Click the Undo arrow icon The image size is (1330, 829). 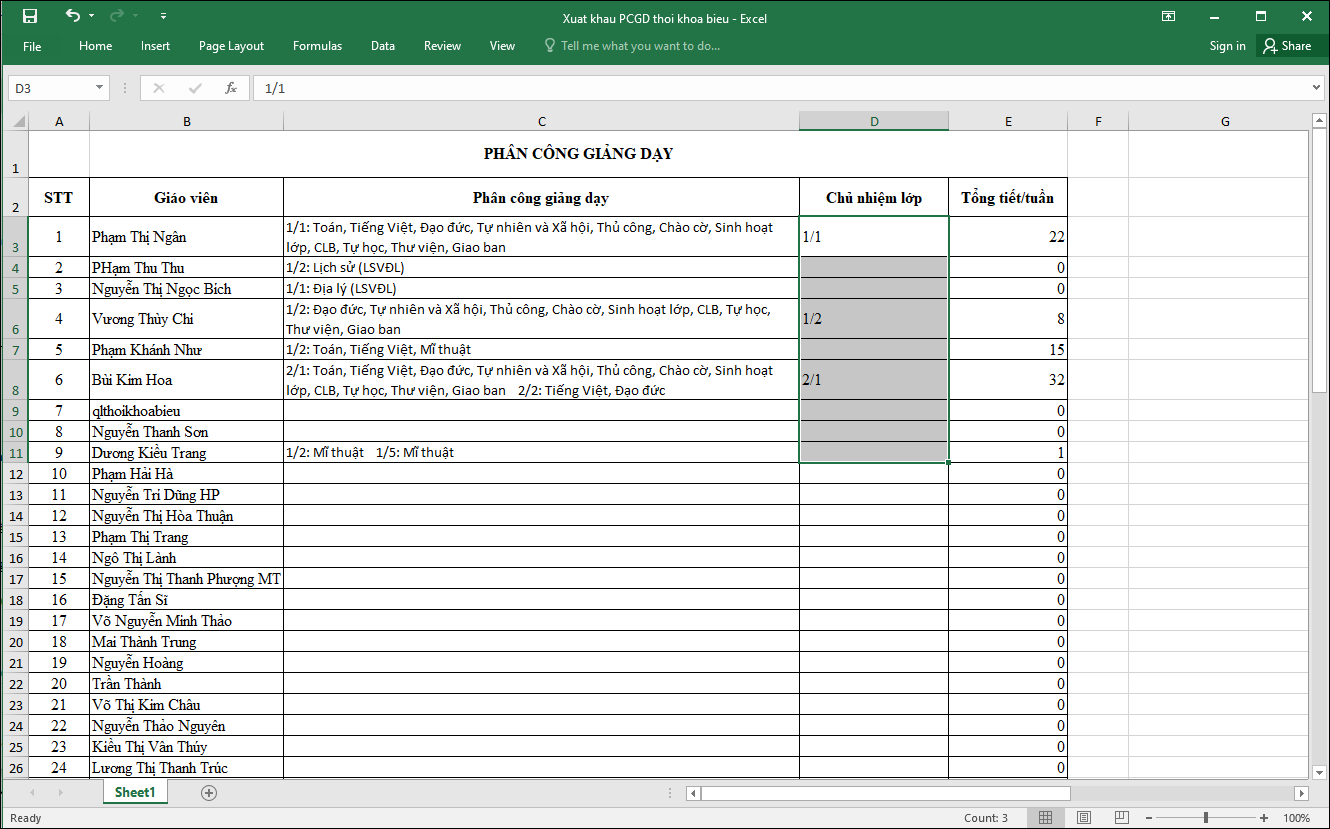point(72,16)
